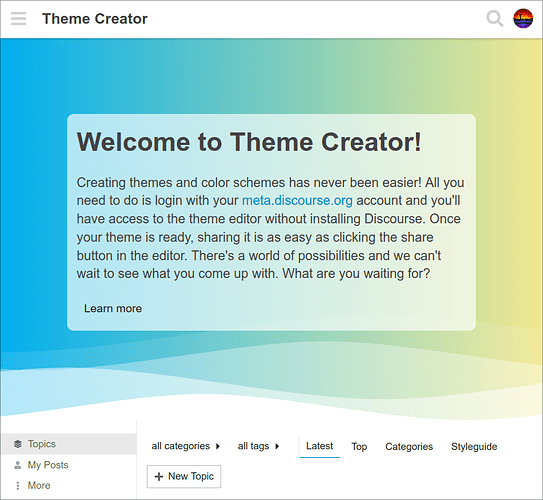Select My Posts in the sidebar
Image resolution: width=543 pixels, height=500 pixels.
point(69,465)
